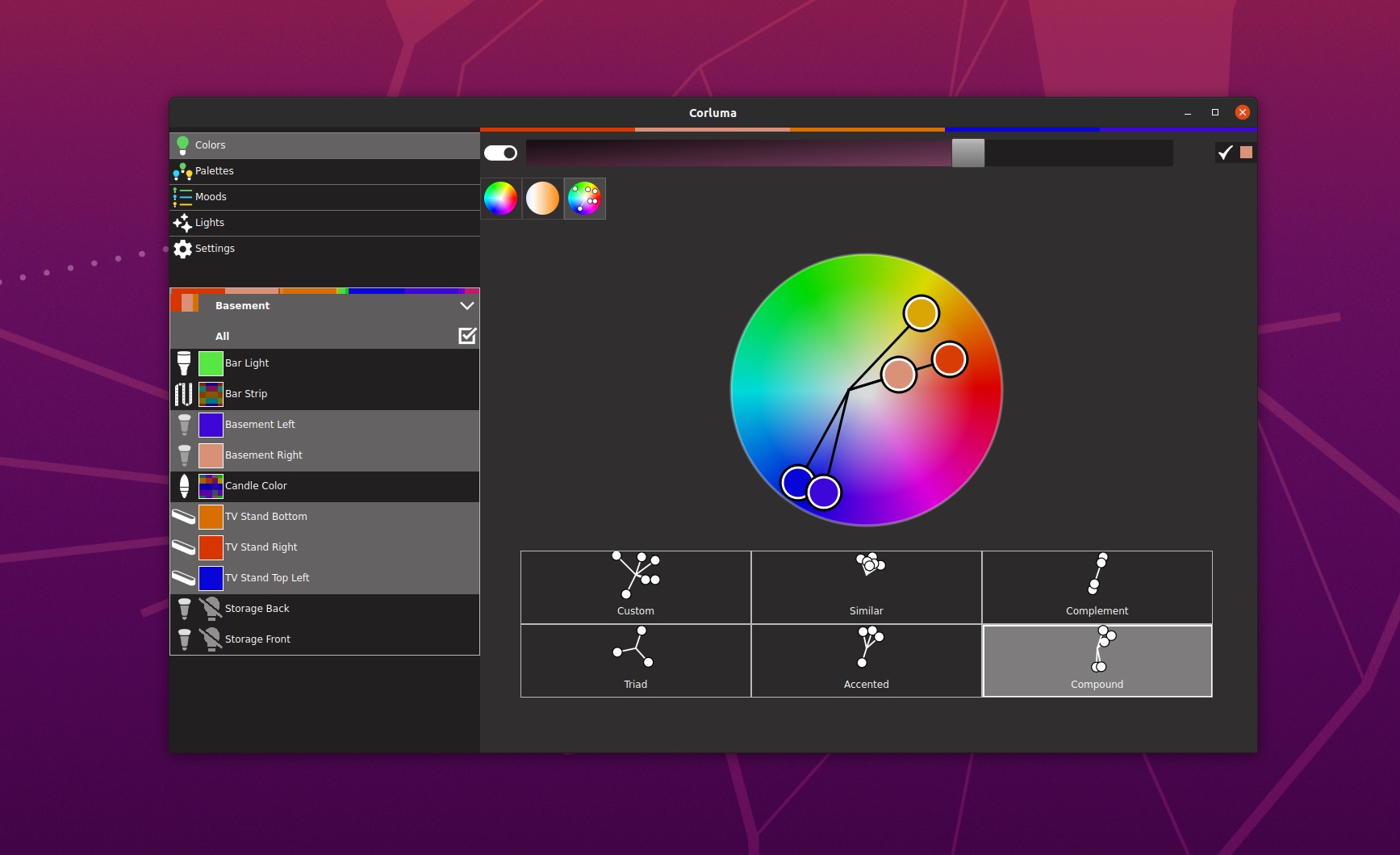The image size is (1400, 855).
Task: Toggle the lights on/off switch
Action: click(x=500, y=152)
